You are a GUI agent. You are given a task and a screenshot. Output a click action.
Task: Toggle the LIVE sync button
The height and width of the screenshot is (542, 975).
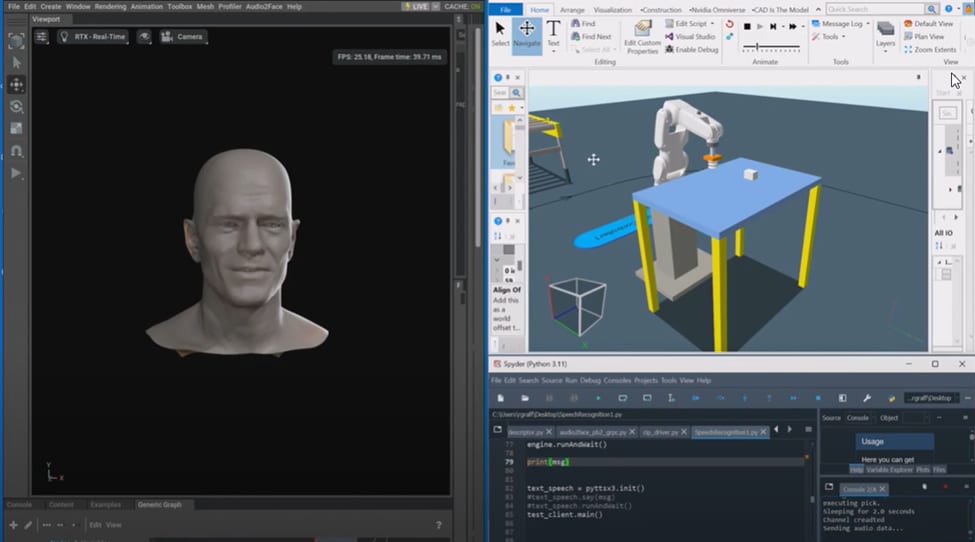416,6
